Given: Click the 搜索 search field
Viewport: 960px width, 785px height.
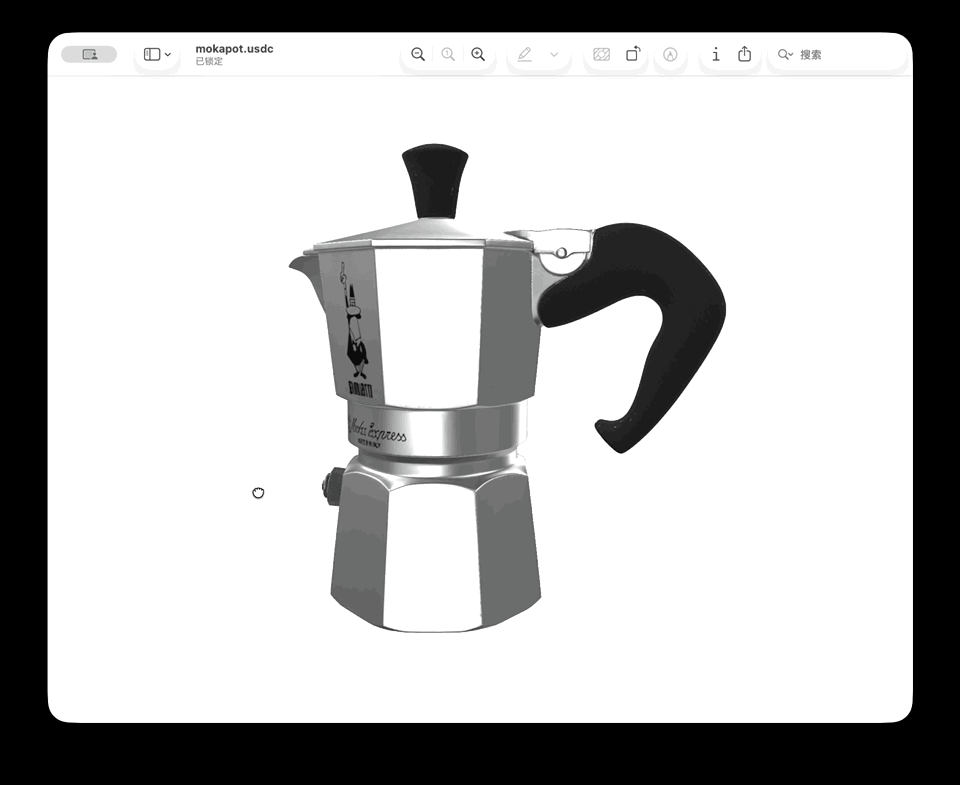Looking at the screenshot, I should (x=836, y=54).
